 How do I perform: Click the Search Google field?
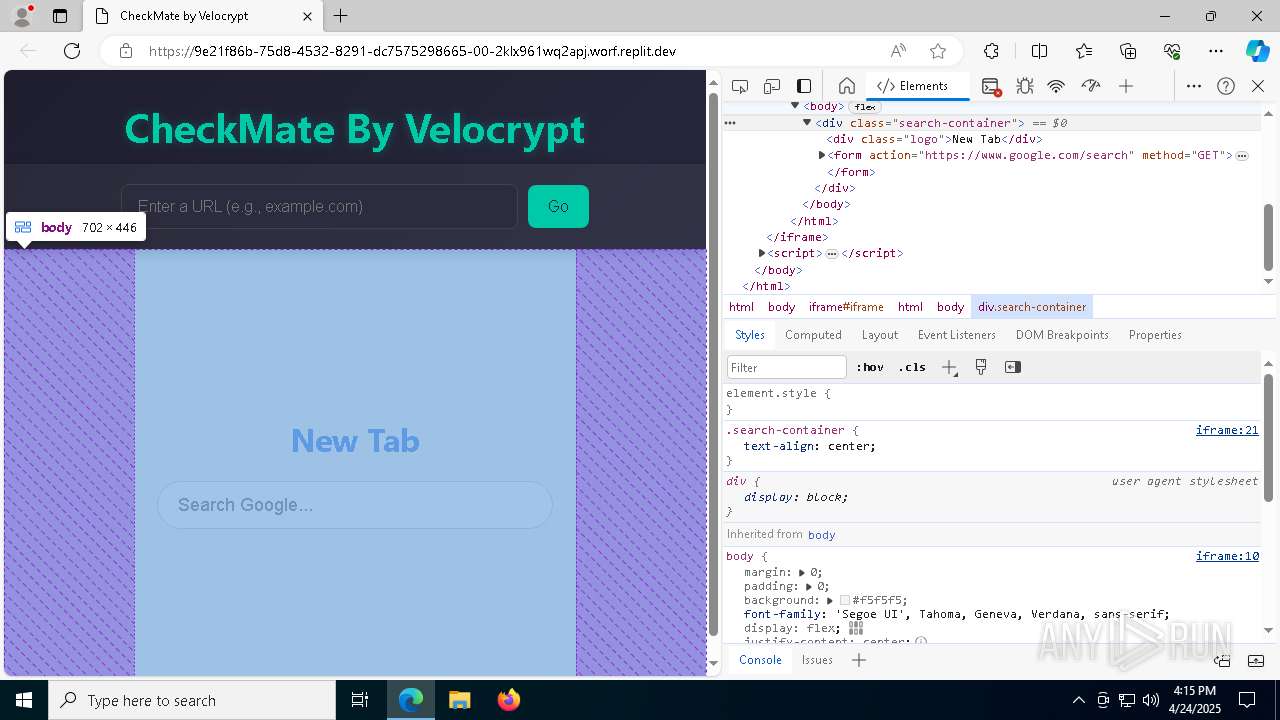(x=355, y=505)
